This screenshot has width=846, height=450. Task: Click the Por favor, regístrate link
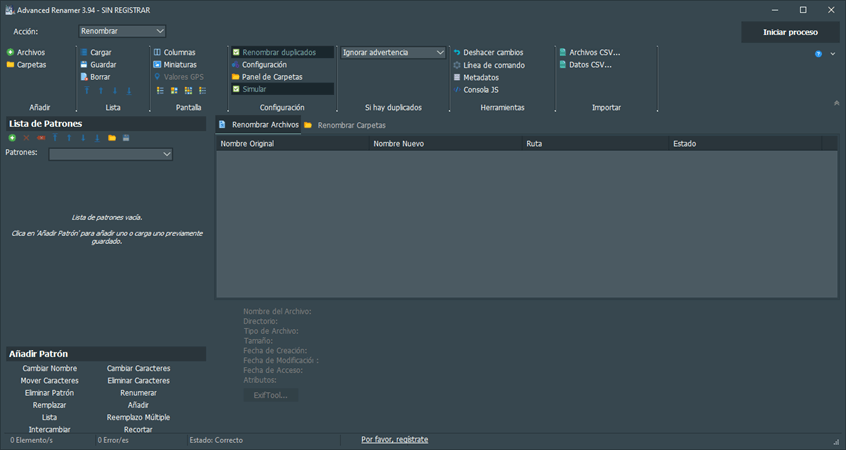394,440
